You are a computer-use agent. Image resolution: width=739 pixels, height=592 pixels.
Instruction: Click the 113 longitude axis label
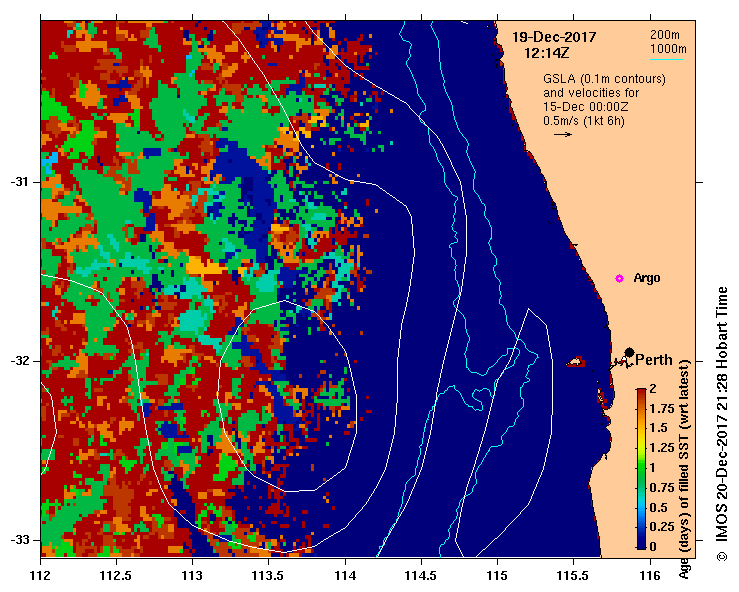tap(192, 576)
